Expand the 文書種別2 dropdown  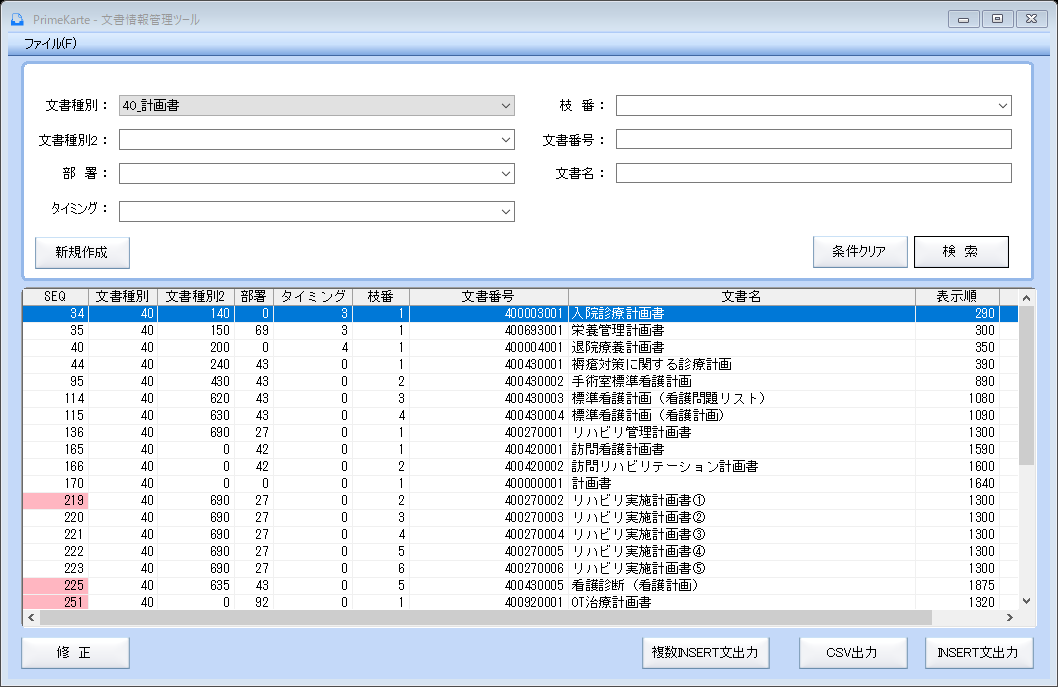coord(316,140)
